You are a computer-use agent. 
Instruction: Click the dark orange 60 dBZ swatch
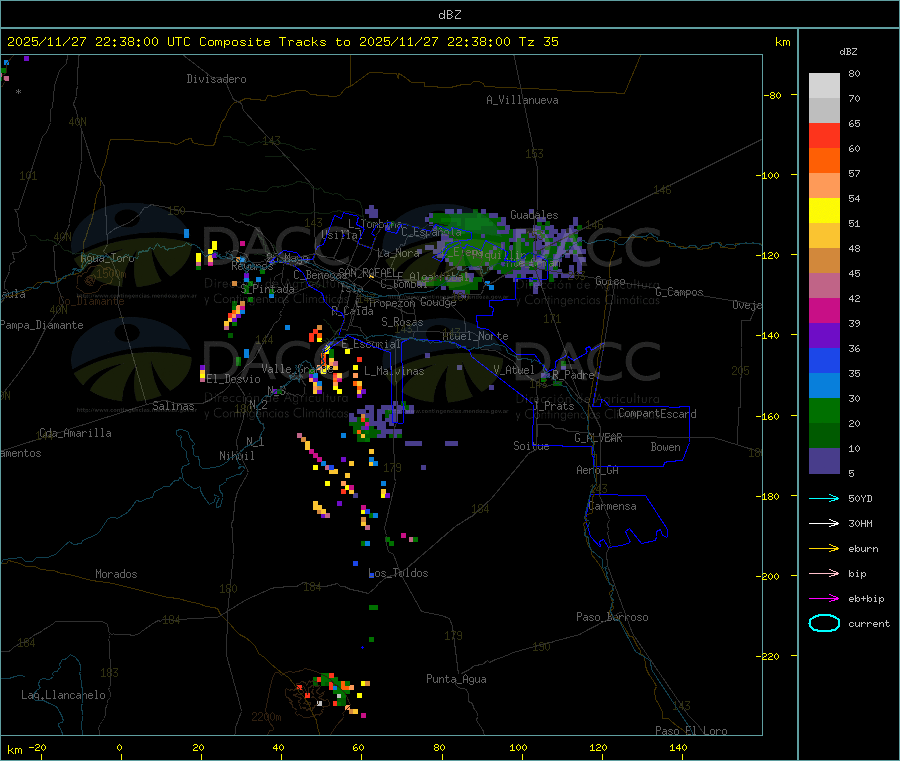click(x=824, y=161)
